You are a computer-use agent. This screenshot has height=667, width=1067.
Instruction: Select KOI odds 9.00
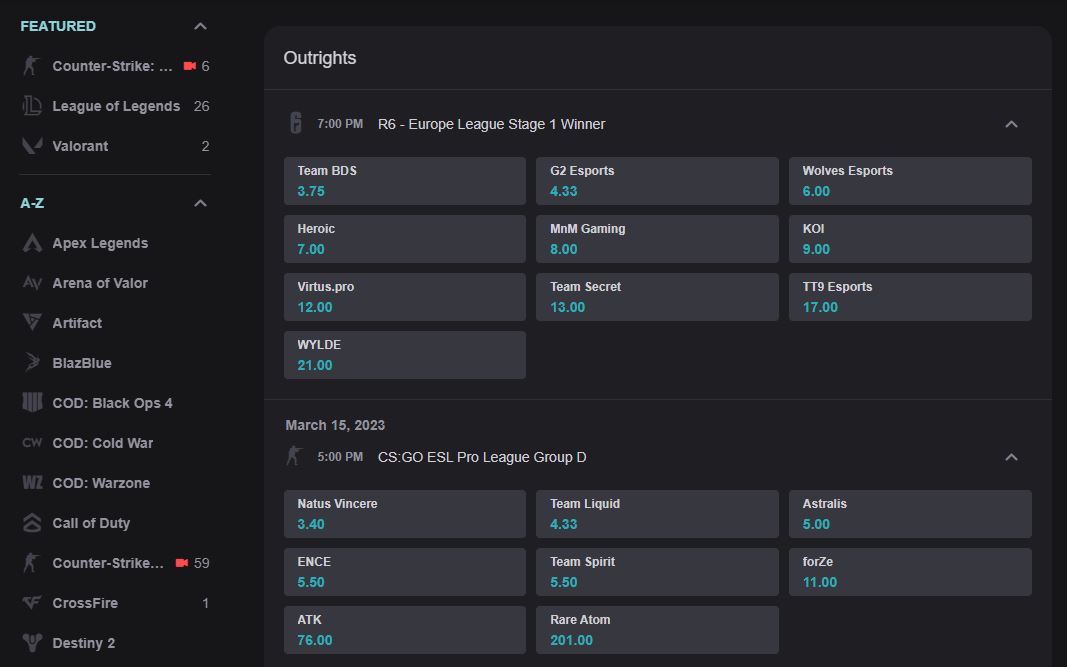tap(910, 239)
